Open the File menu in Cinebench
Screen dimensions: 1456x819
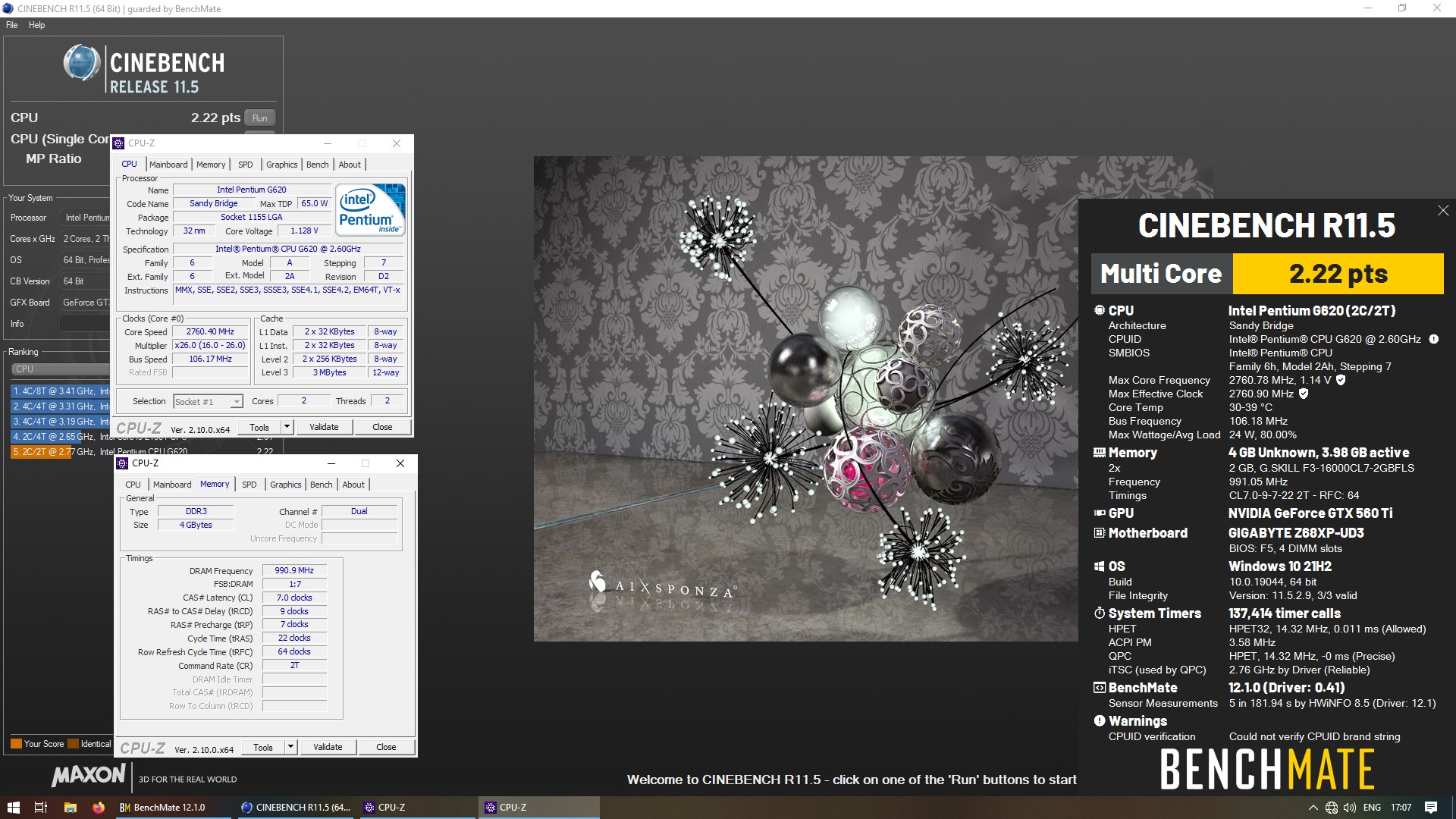pos(12,25)
